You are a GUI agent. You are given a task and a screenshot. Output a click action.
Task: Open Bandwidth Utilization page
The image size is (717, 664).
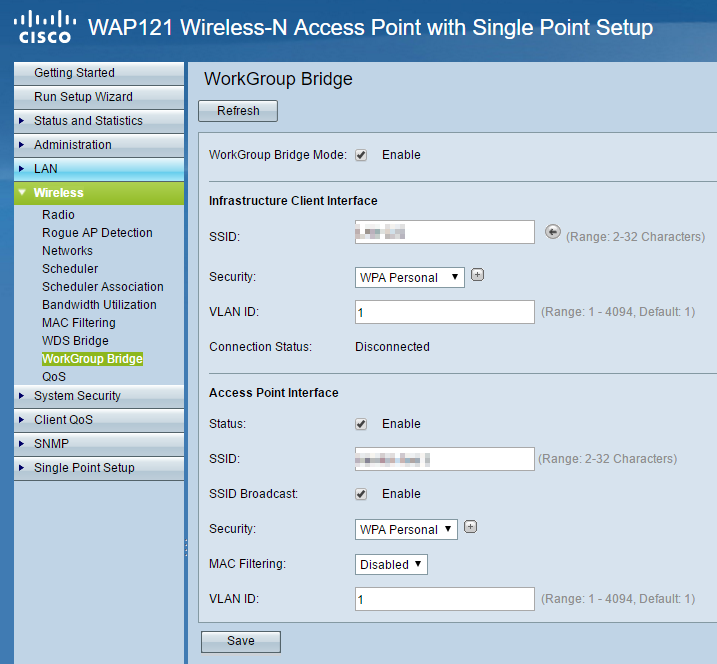pyautogui.click(x=99, y=305)
